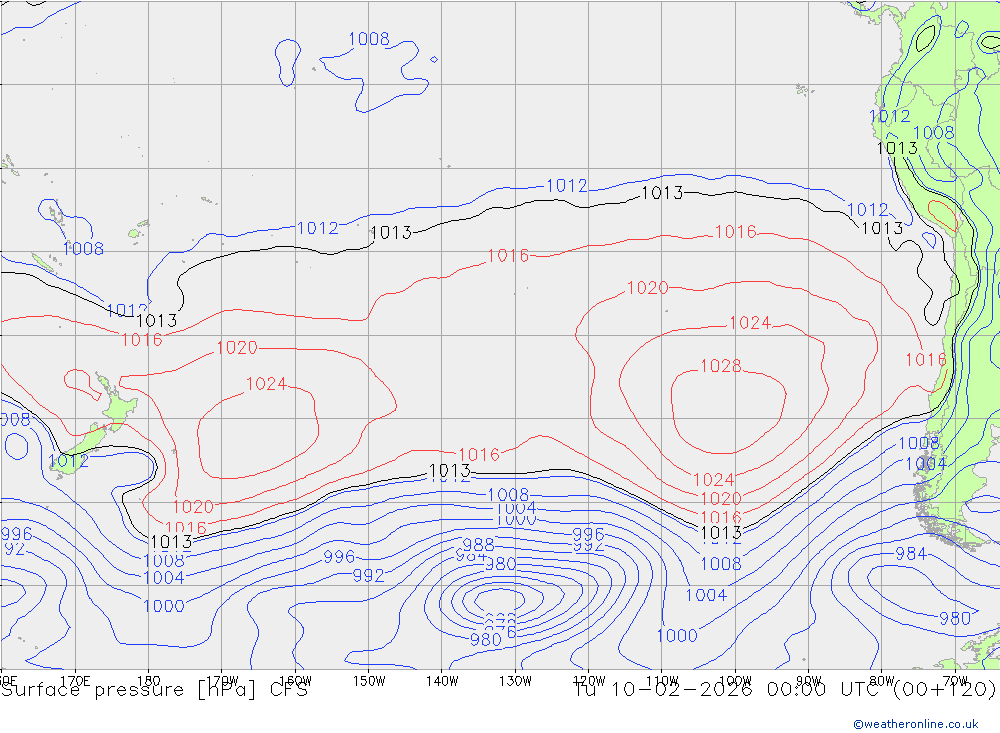Click the 1016 label just off the Chilean coast
The height and width of the screenshot is (733, 1000).
click(926, 360)
